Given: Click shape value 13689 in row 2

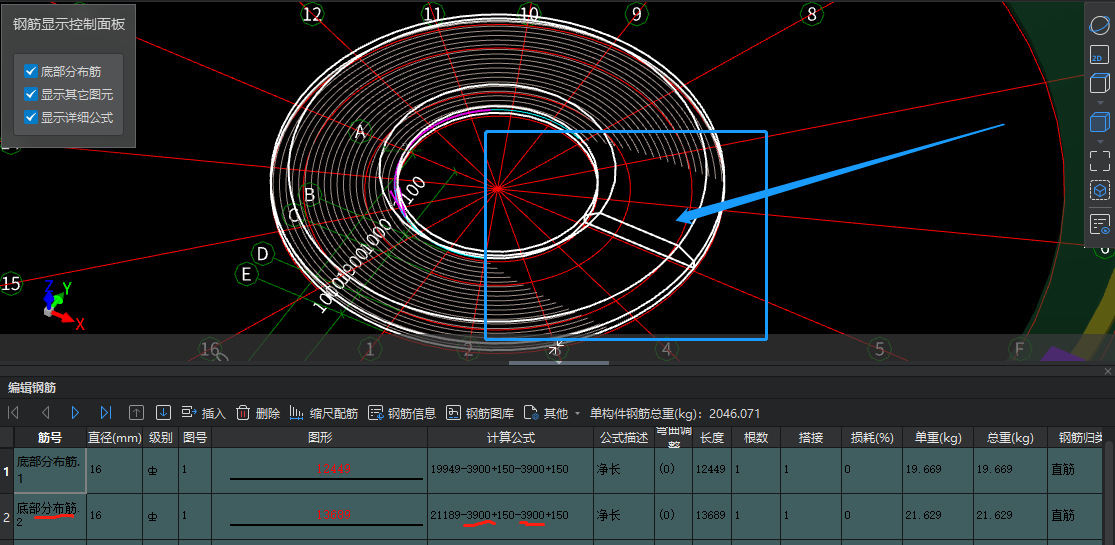Looking at the screenshot, I should point(333,514).
